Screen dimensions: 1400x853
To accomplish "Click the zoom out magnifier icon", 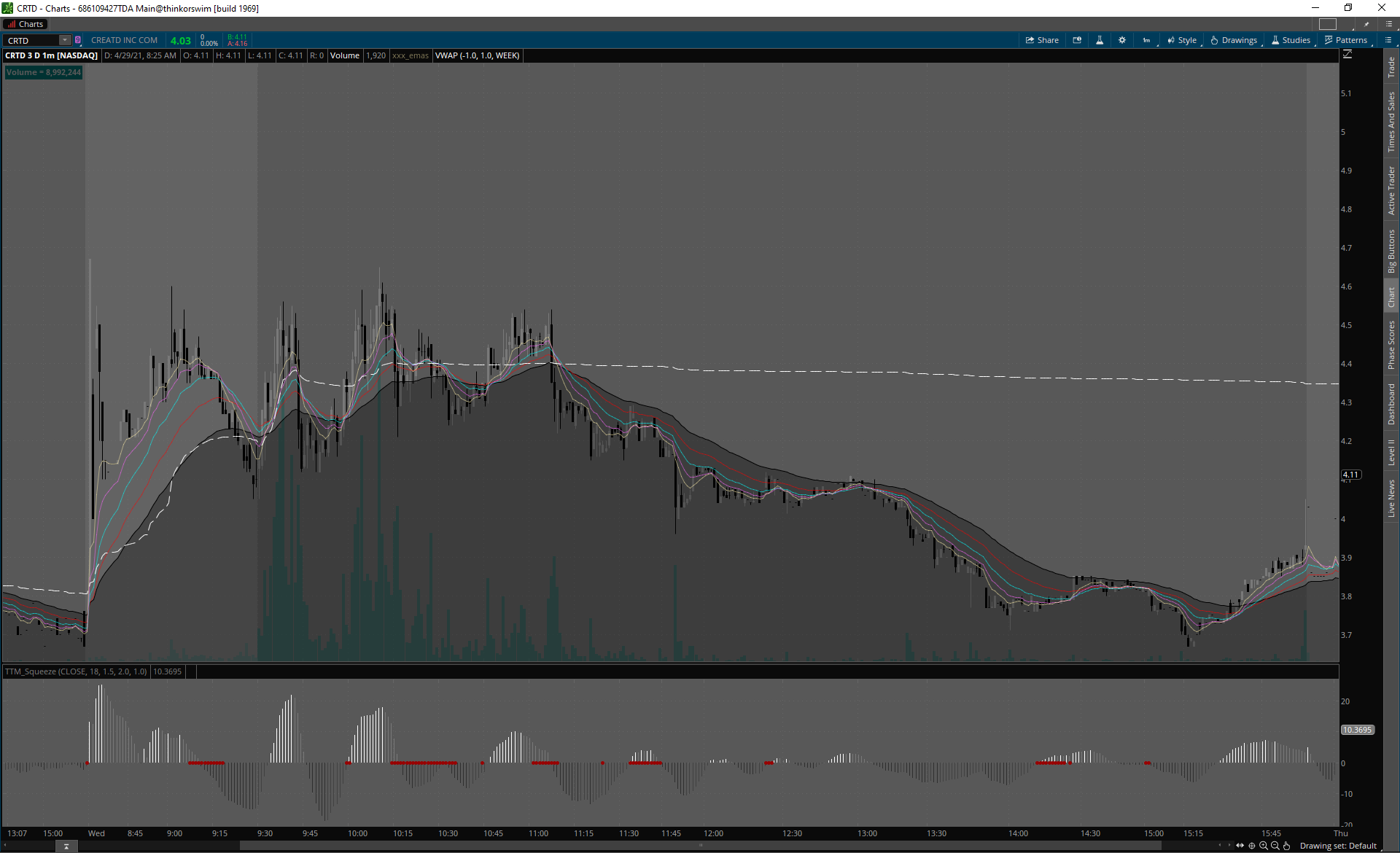I will [1275, 846].
